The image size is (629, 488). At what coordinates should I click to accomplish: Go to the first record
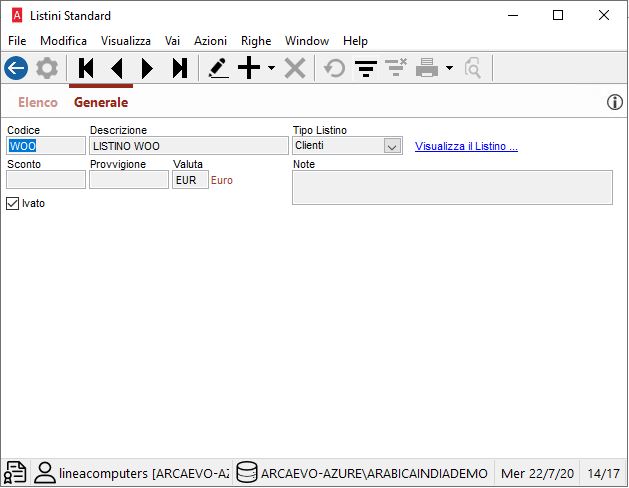86,68
